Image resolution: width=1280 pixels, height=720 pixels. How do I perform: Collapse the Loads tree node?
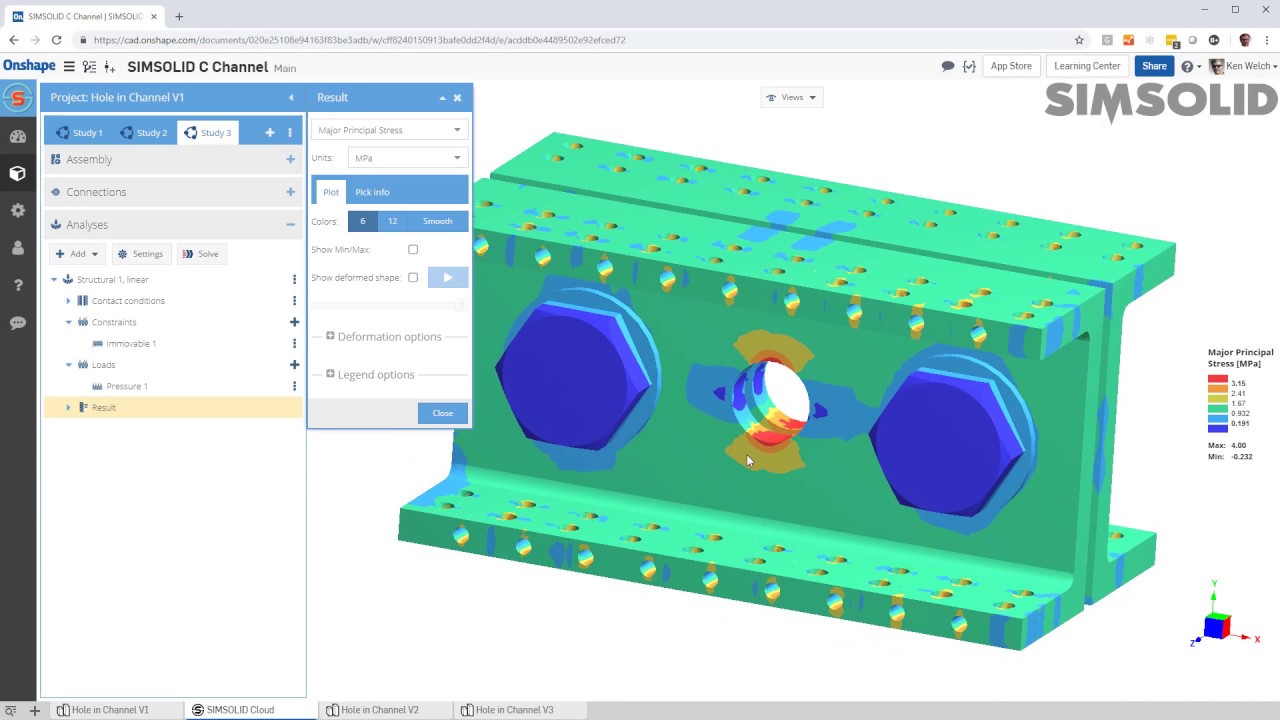tap(68, 365)
